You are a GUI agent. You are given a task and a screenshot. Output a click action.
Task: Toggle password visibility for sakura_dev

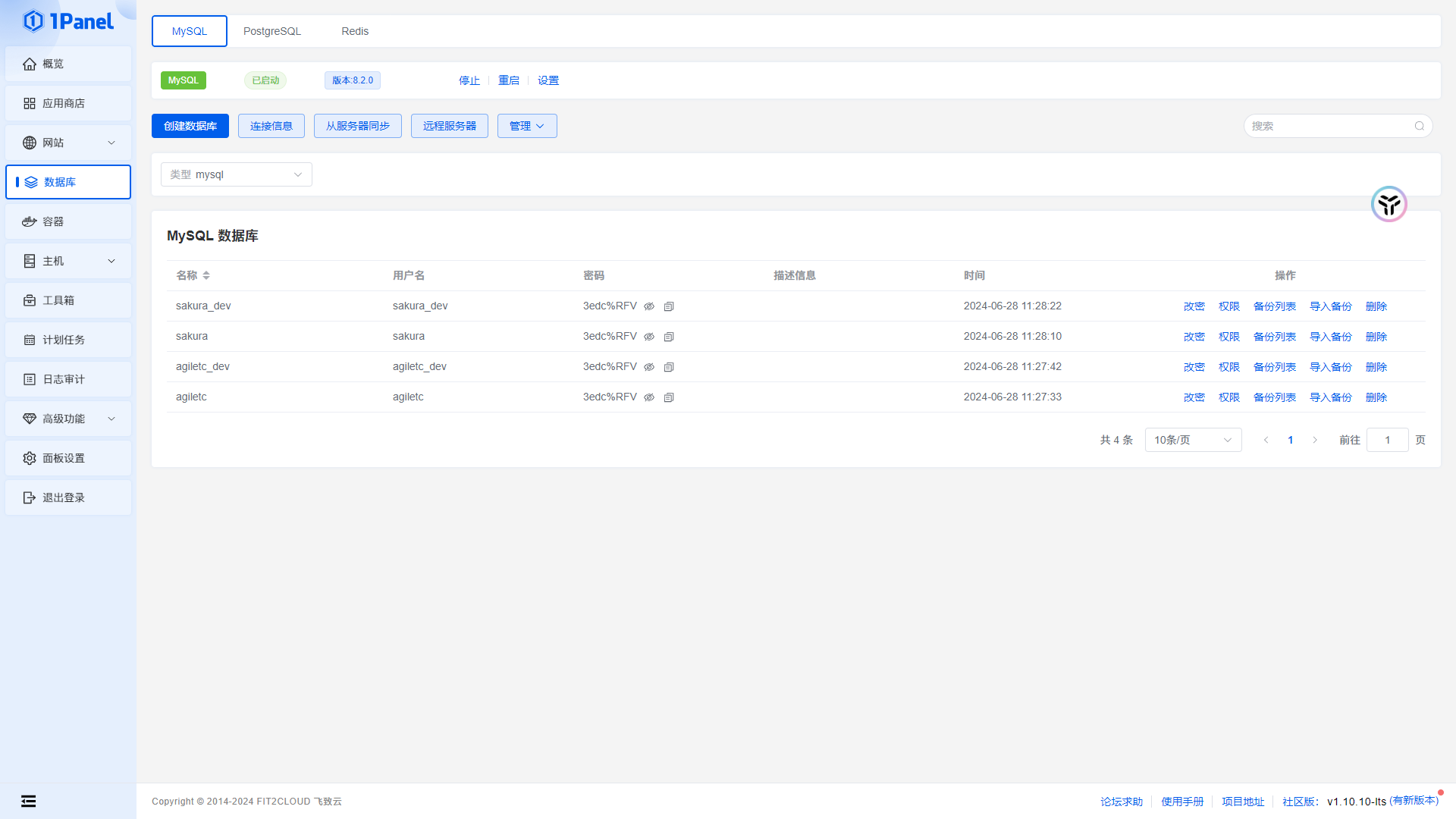click(x=649, y=306)
